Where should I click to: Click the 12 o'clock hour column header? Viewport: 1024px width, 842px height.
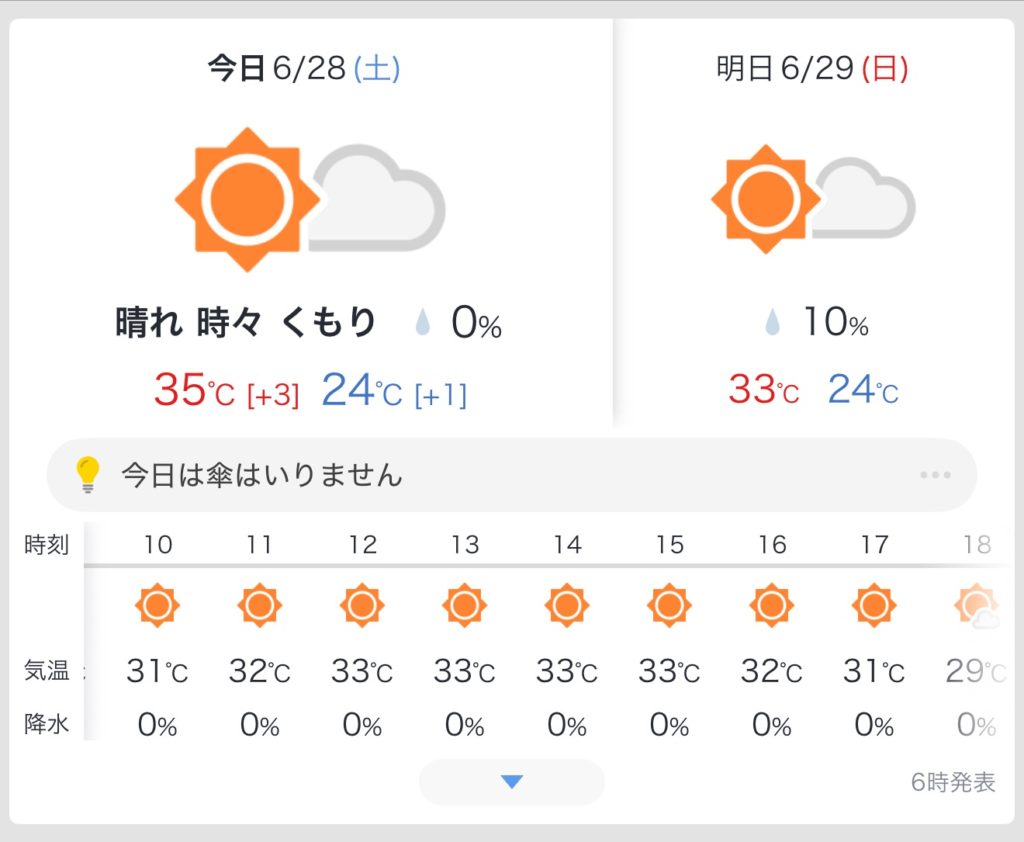[362, 545]
